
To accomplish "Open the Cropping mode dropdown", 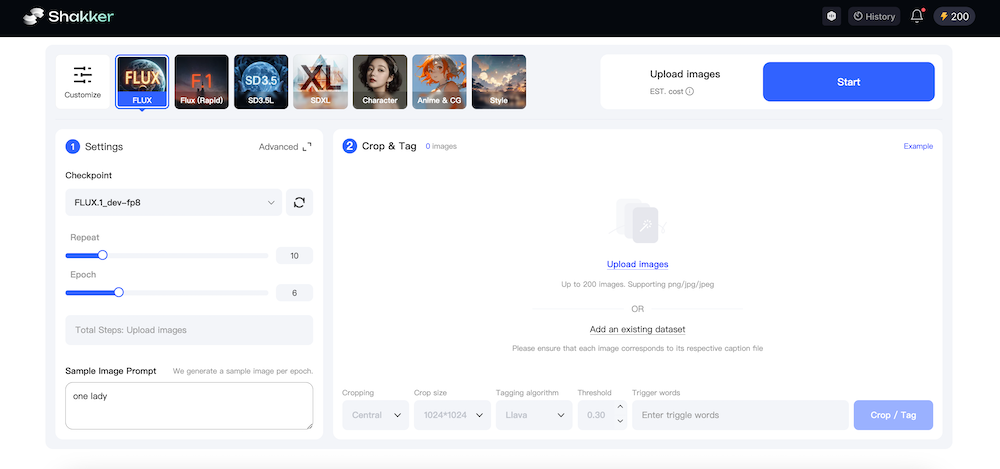I will click(x=375, y=415).
